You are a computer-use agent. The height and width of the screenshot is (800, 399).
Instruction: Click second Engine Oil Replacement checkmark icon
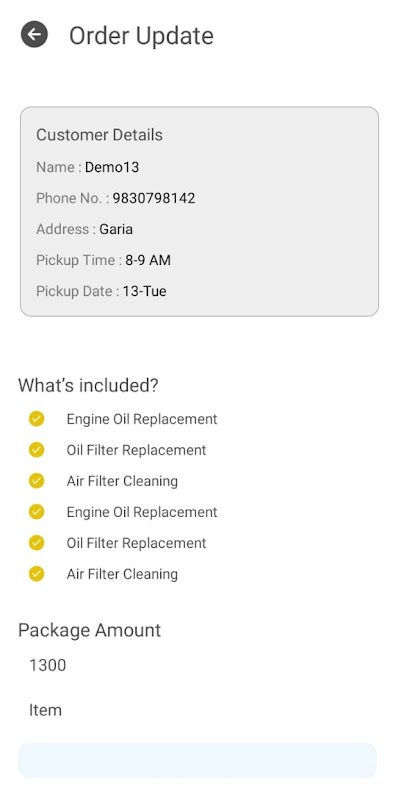point(36,512)
